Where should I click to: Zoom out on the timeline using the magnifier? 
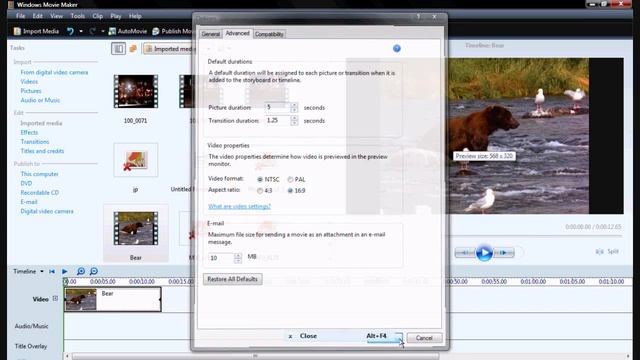click(x=94, y=271)
